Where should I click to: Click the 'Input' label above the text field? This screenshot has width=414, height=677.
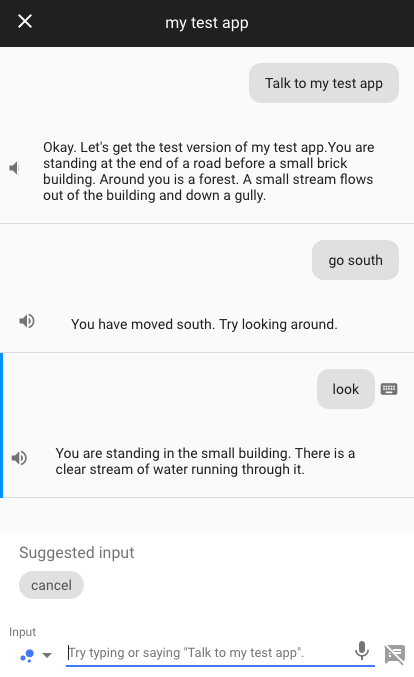pyautogui.click(x=22, y=632)
